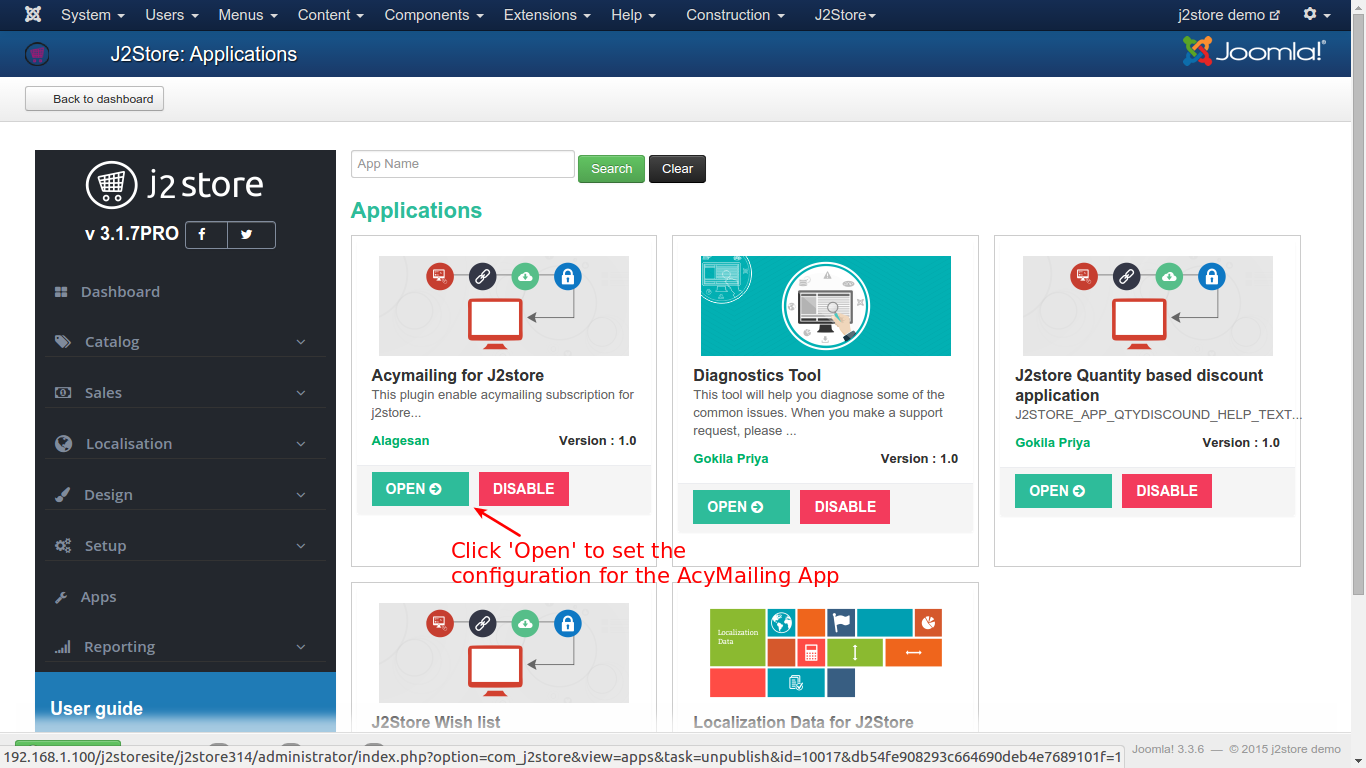Image resolution: width=1366 pixels, height=768 pixels.
Task: Click the Design brush icon
Action: click(x=63, y=495)
